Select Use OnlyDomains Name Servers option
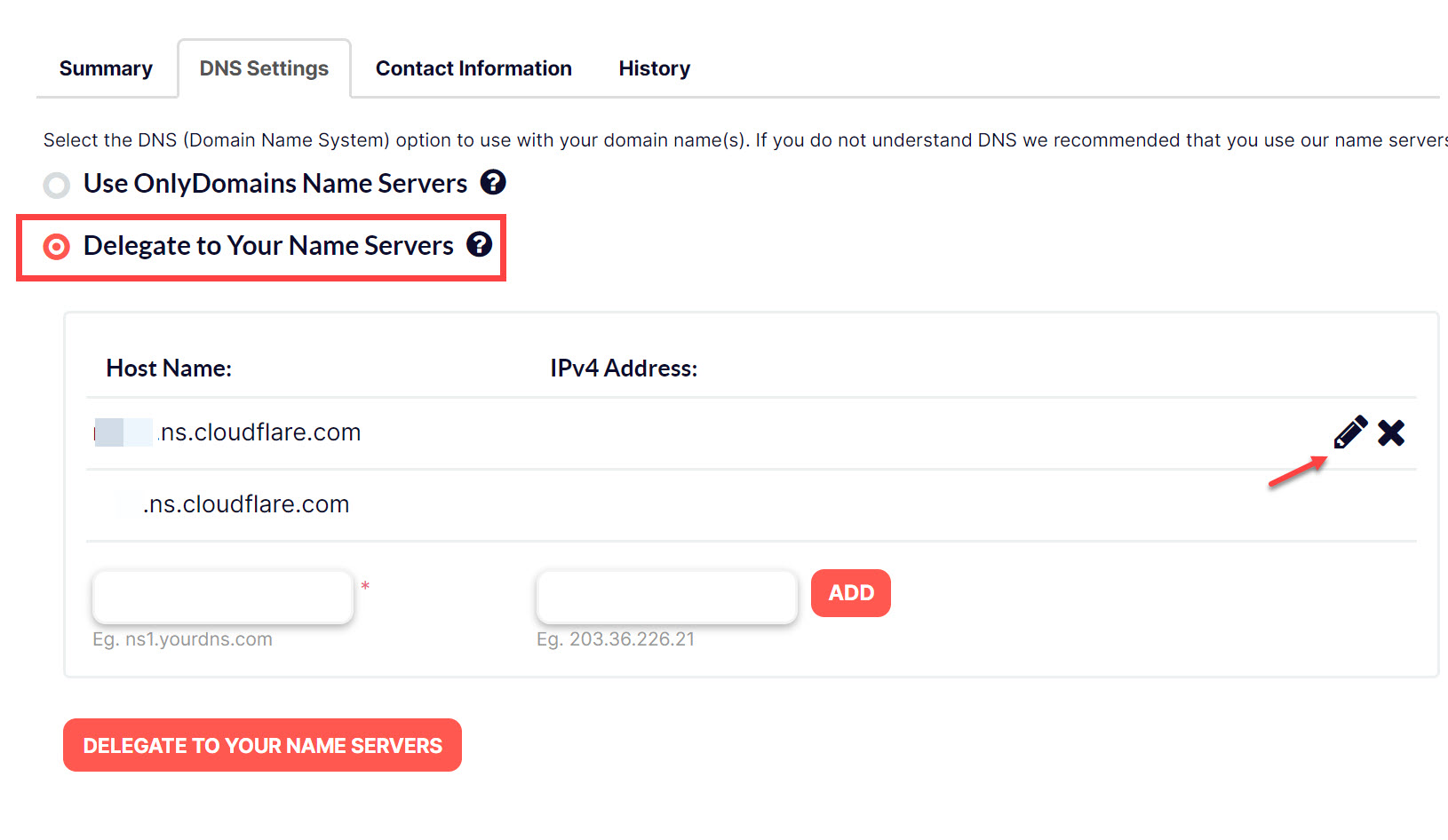The width and height of the screenshot is (1448, 840). (56, 186)
